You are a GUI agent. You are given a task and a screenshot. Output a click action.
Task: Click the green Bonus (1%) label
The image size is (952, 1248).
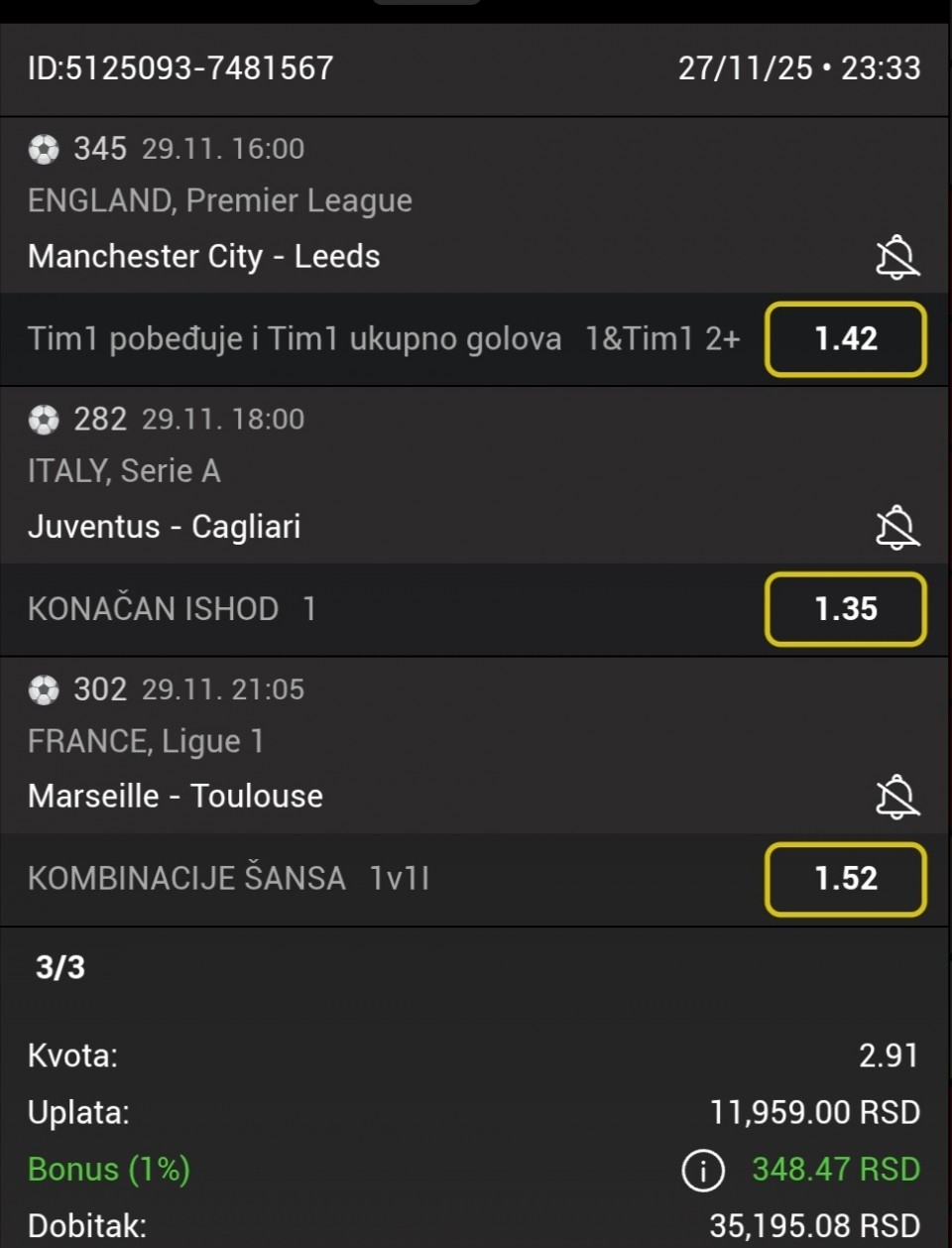coord(109,1170)
